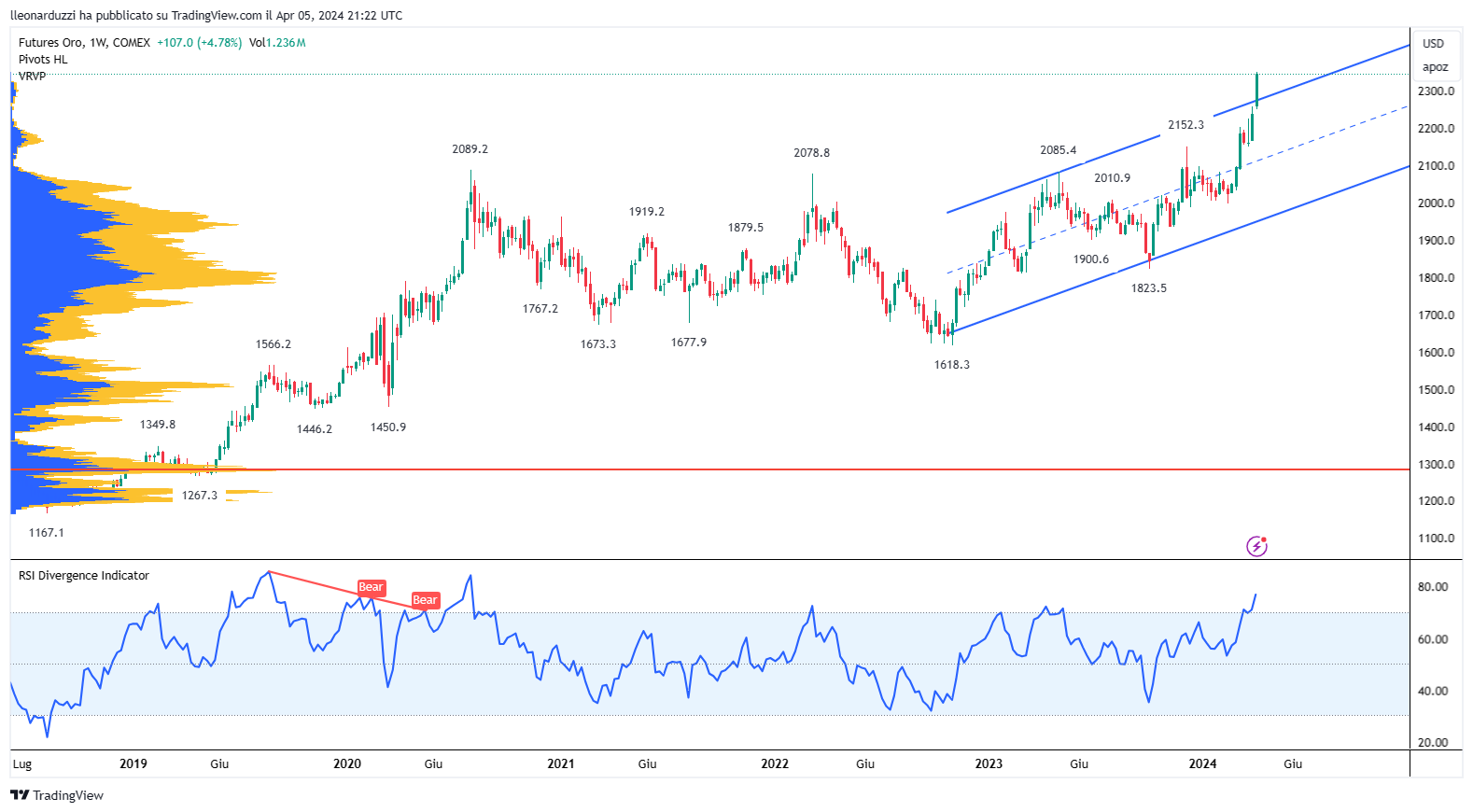Image resolution: width=1473 pixels, height=812 pixels.
Task: Click the 1767.2 pivot low label
Action: click(540, 309)
